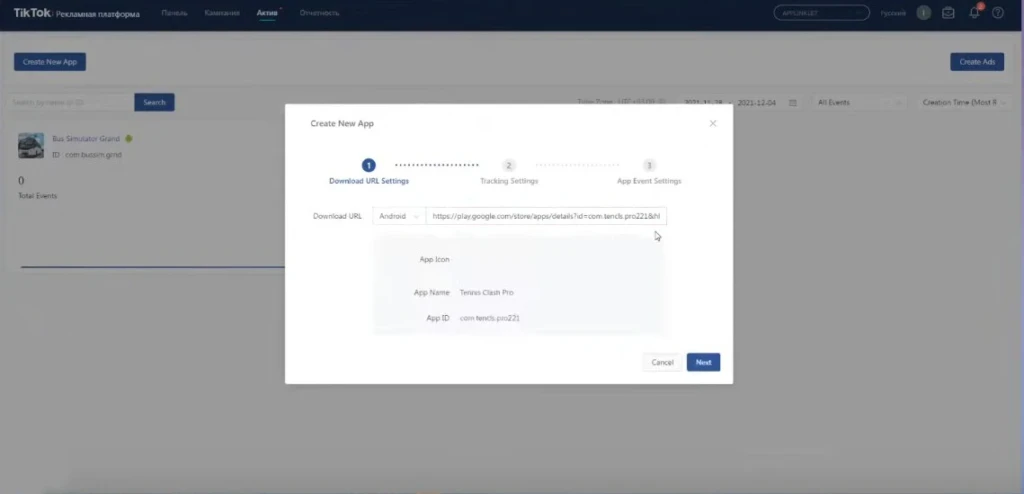Select step 2 Tracking Settings

pos(509,173)
